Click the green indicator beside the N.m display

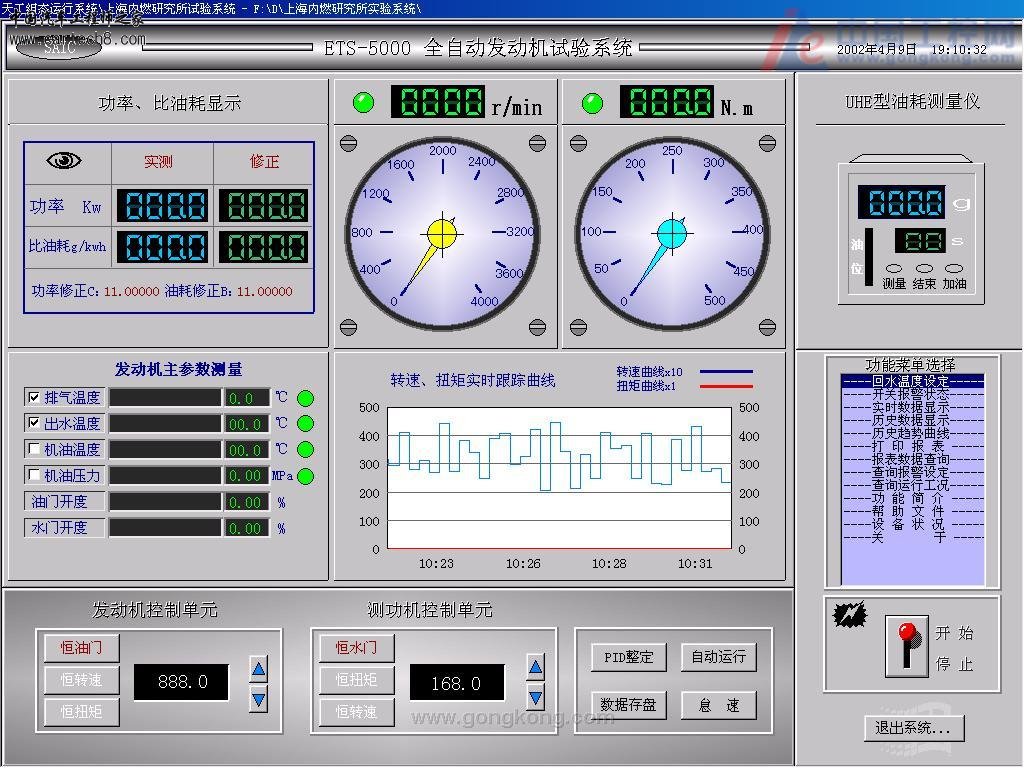[x=593, y=102]
